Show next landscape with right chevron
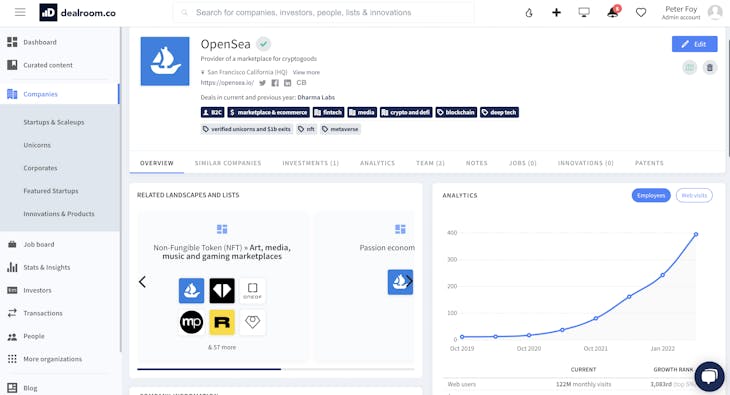 tap(409, 281)
